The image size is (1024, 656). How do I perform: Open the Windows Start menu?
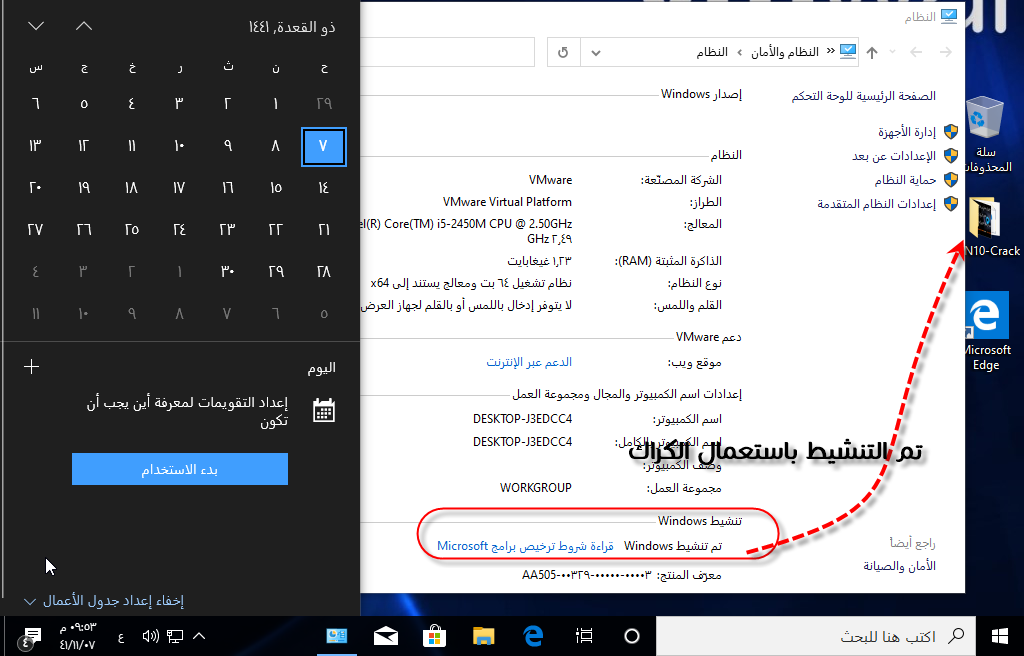click(x=999, y=636)
